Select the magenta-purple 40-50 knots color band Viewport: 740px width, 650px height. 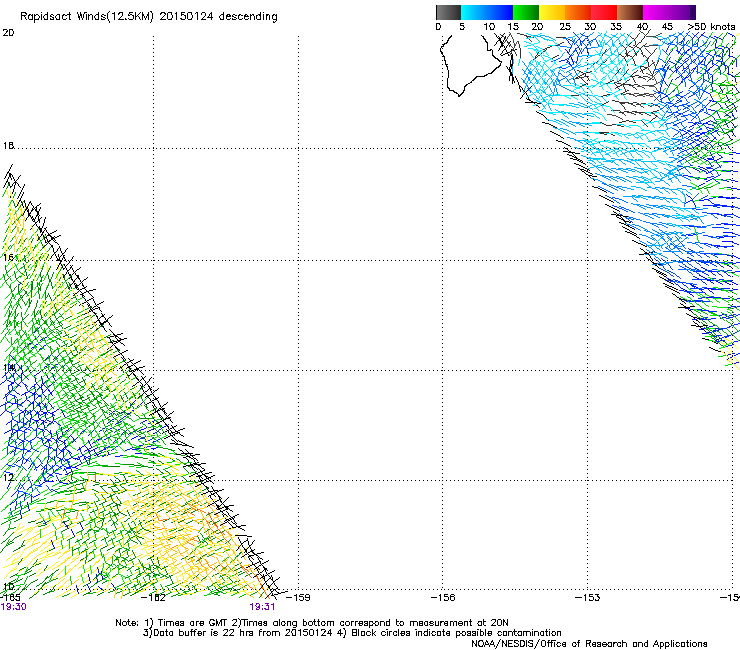point(669,12)
